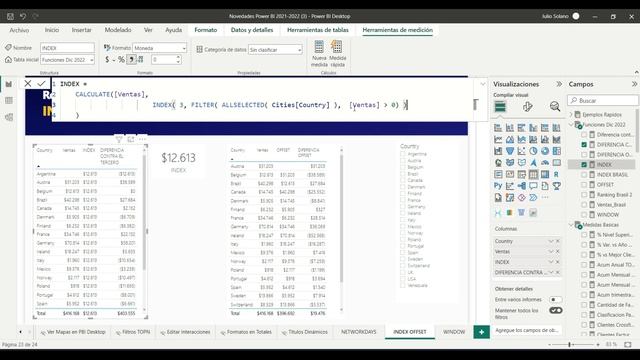Uncheck the DIFERENCIA C... field checkbox
The height and width of the screenshot is (360, 640).
point(584,144)
